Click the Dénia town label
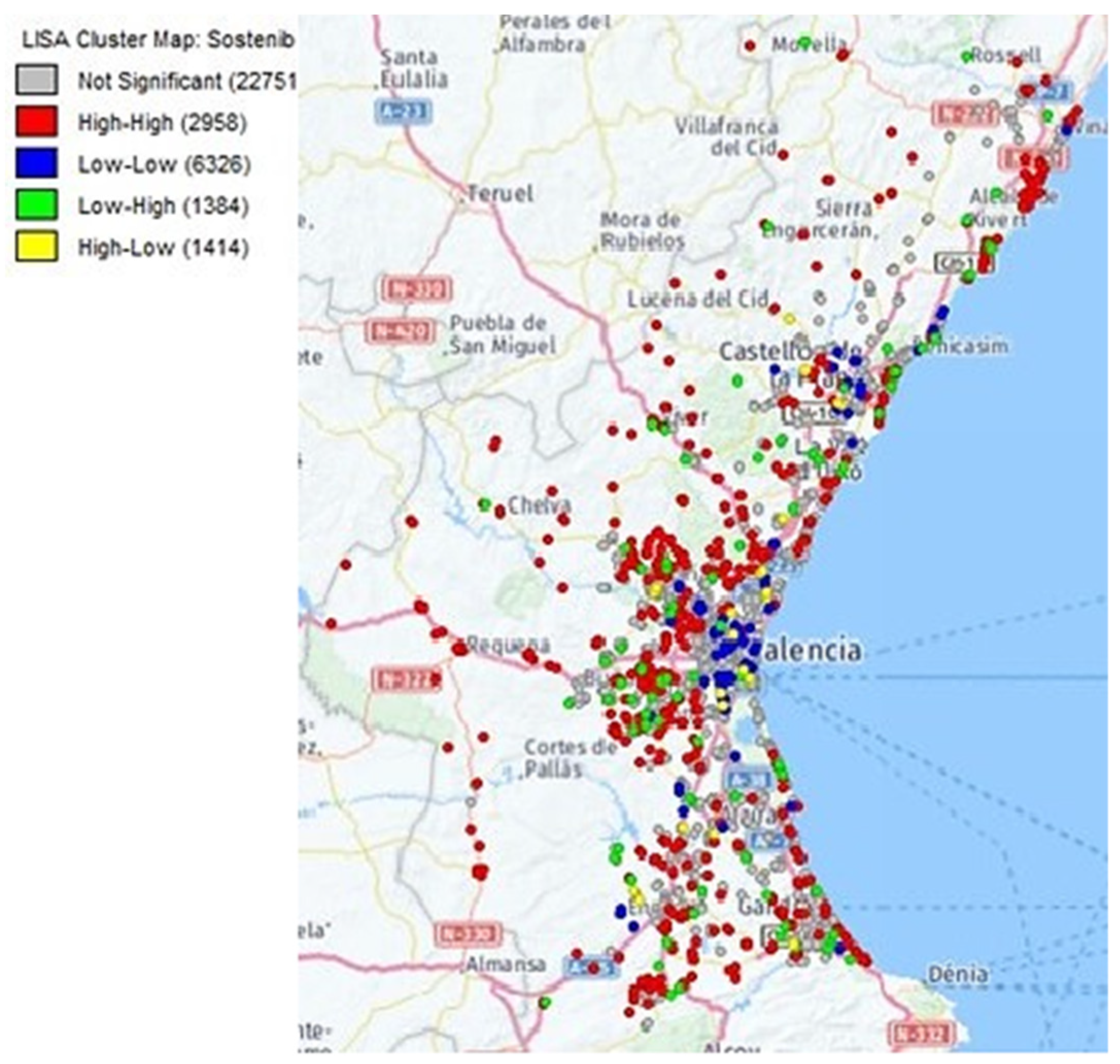The width and height of the screenshot is (1120, 1064). [958, 974]
